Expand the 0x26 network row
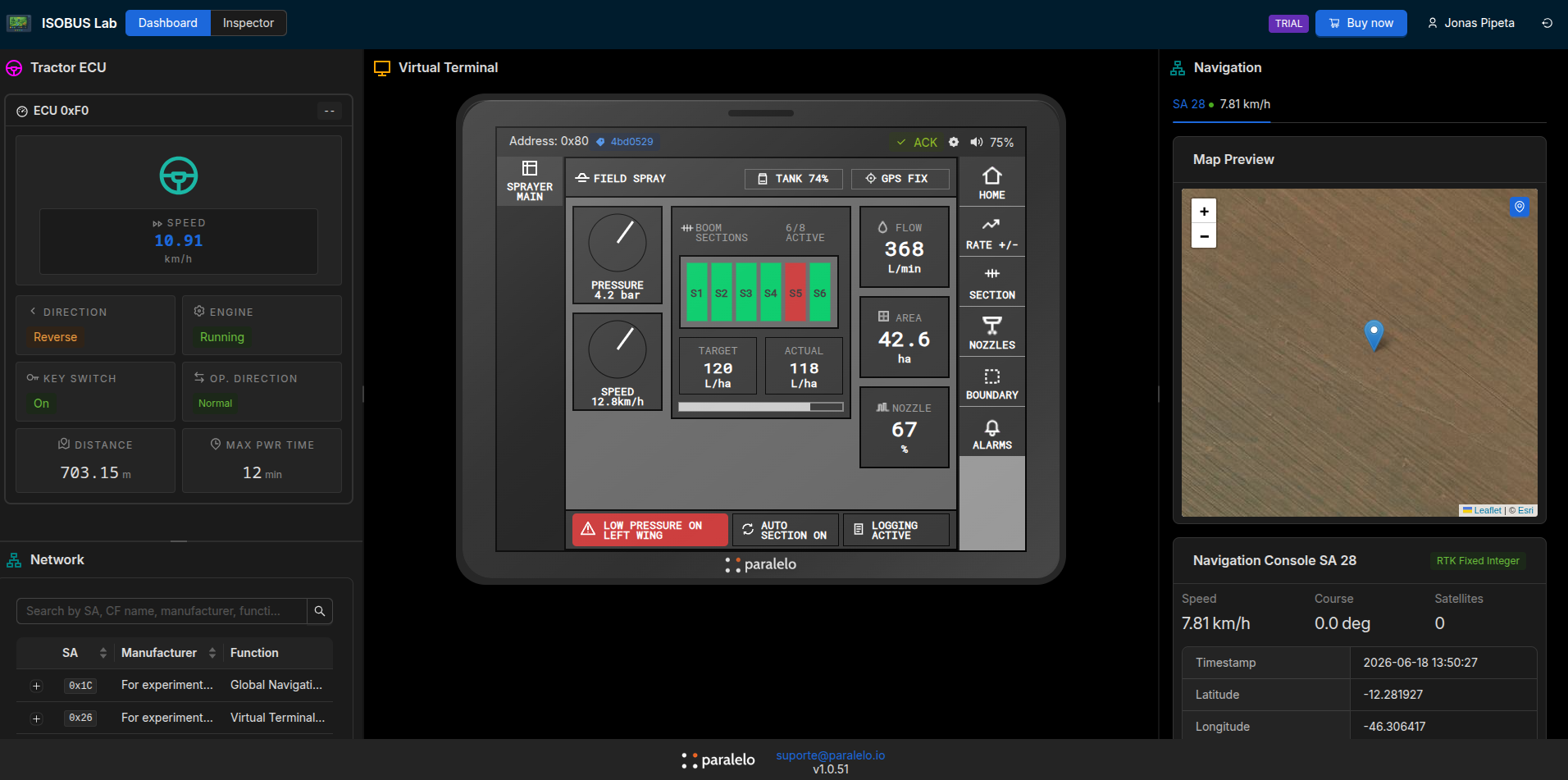The height and width of the screenshot is (780, 1568). coord(36,718)
